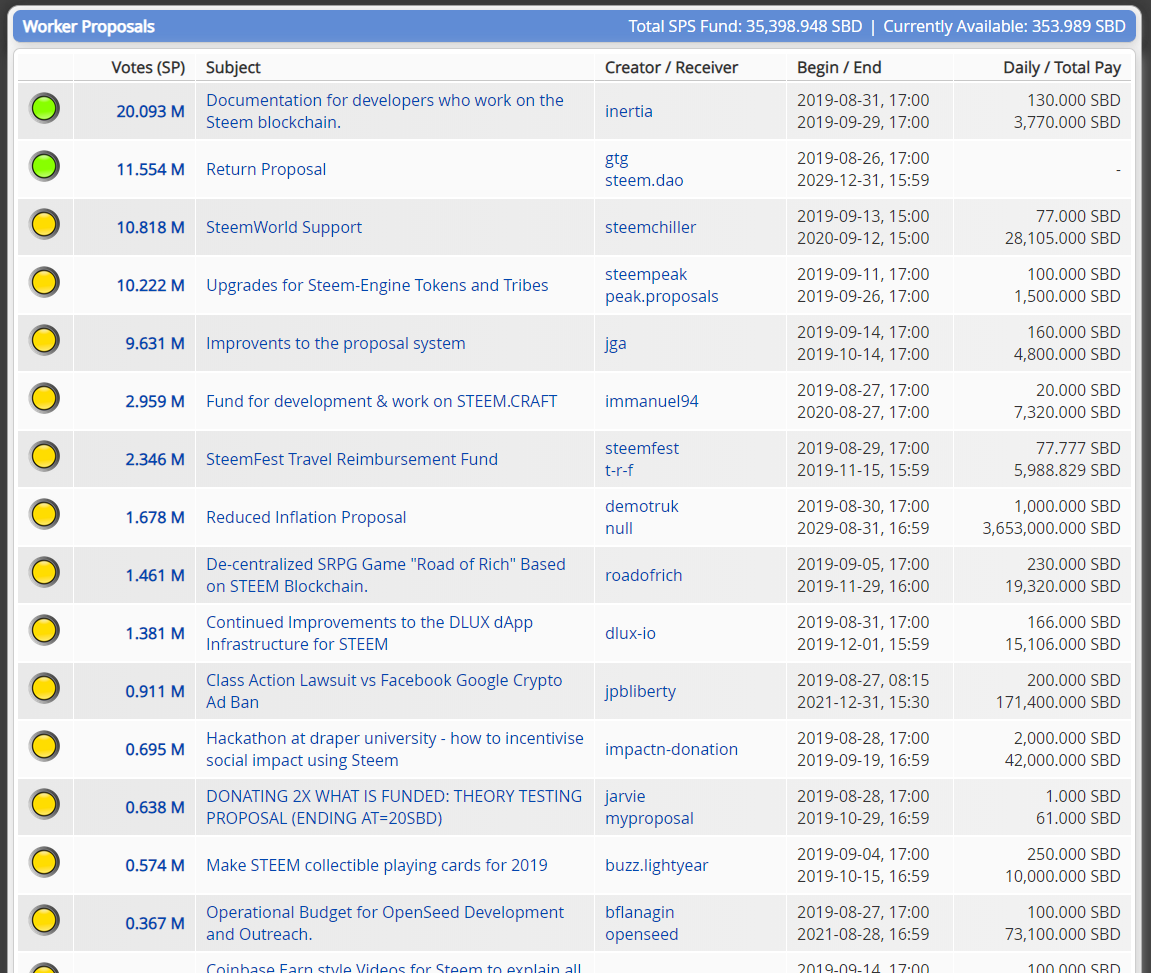Screen dimensions: 1151x973
Task: Click yellow status light for Improvents to proposal system
Action: pyautogui.click(x=45, y=340)
